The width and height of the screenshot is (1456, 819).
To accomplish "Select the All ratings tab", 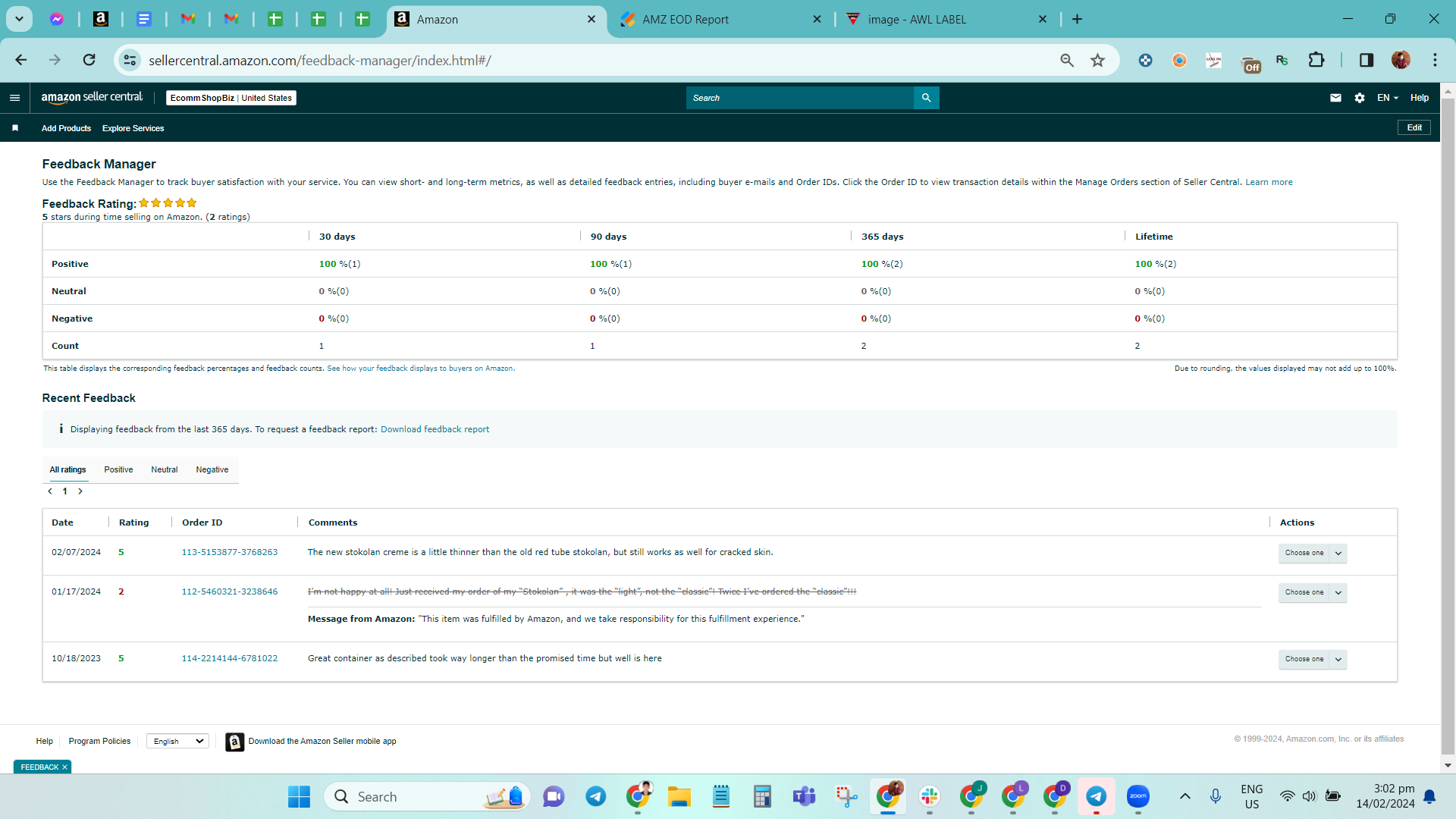I will coord(67,469).
